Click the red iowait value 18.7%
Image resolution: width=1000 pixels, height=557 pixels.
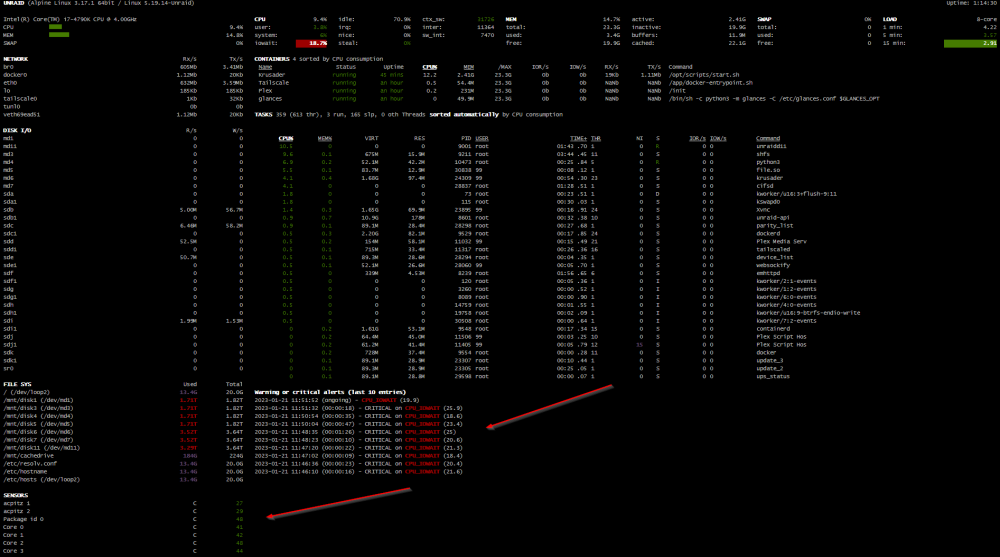pyautogui.click(x=312, y=43)
